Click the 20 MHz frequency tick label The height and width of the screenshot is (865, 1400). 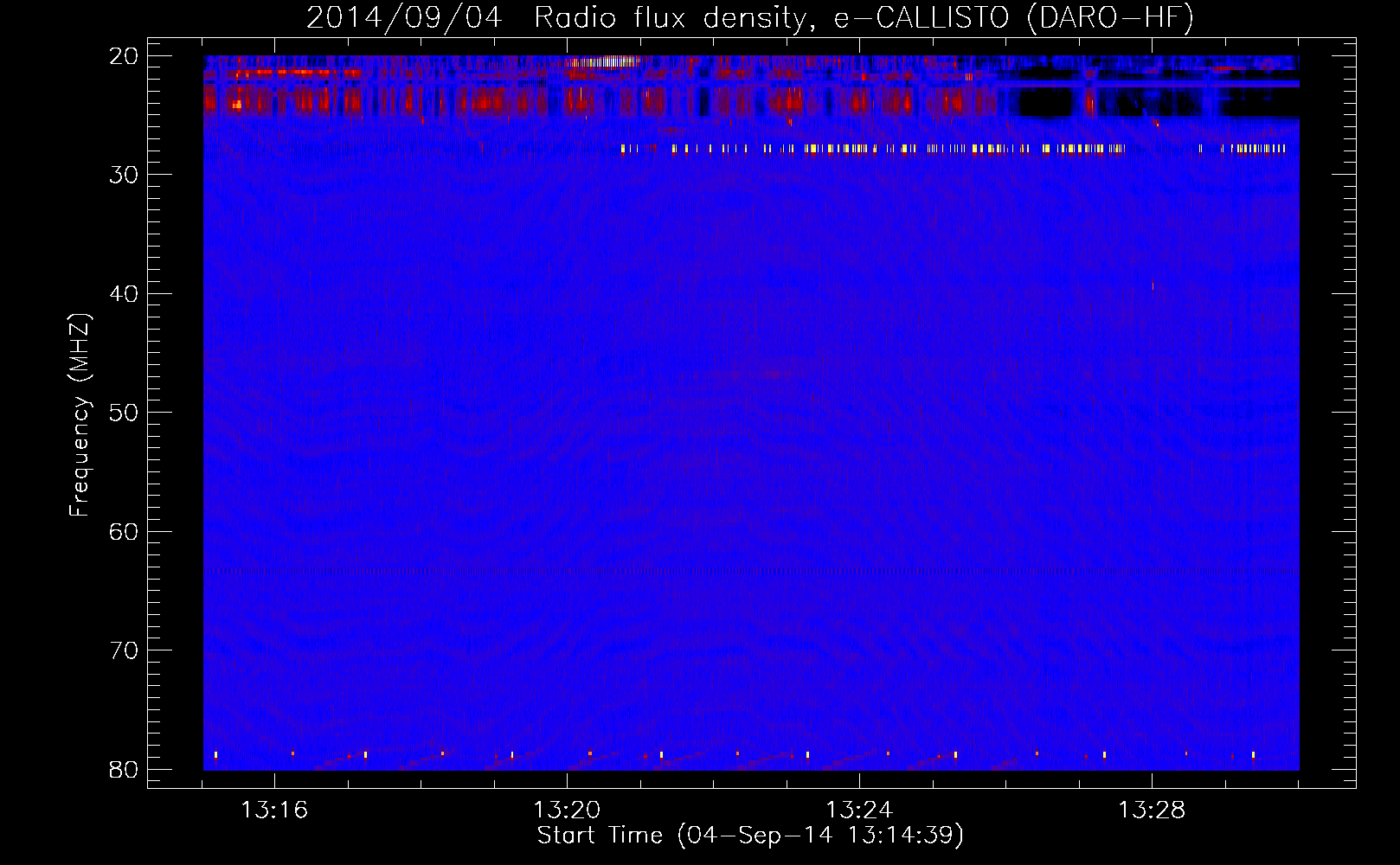[x=125, y=56]
